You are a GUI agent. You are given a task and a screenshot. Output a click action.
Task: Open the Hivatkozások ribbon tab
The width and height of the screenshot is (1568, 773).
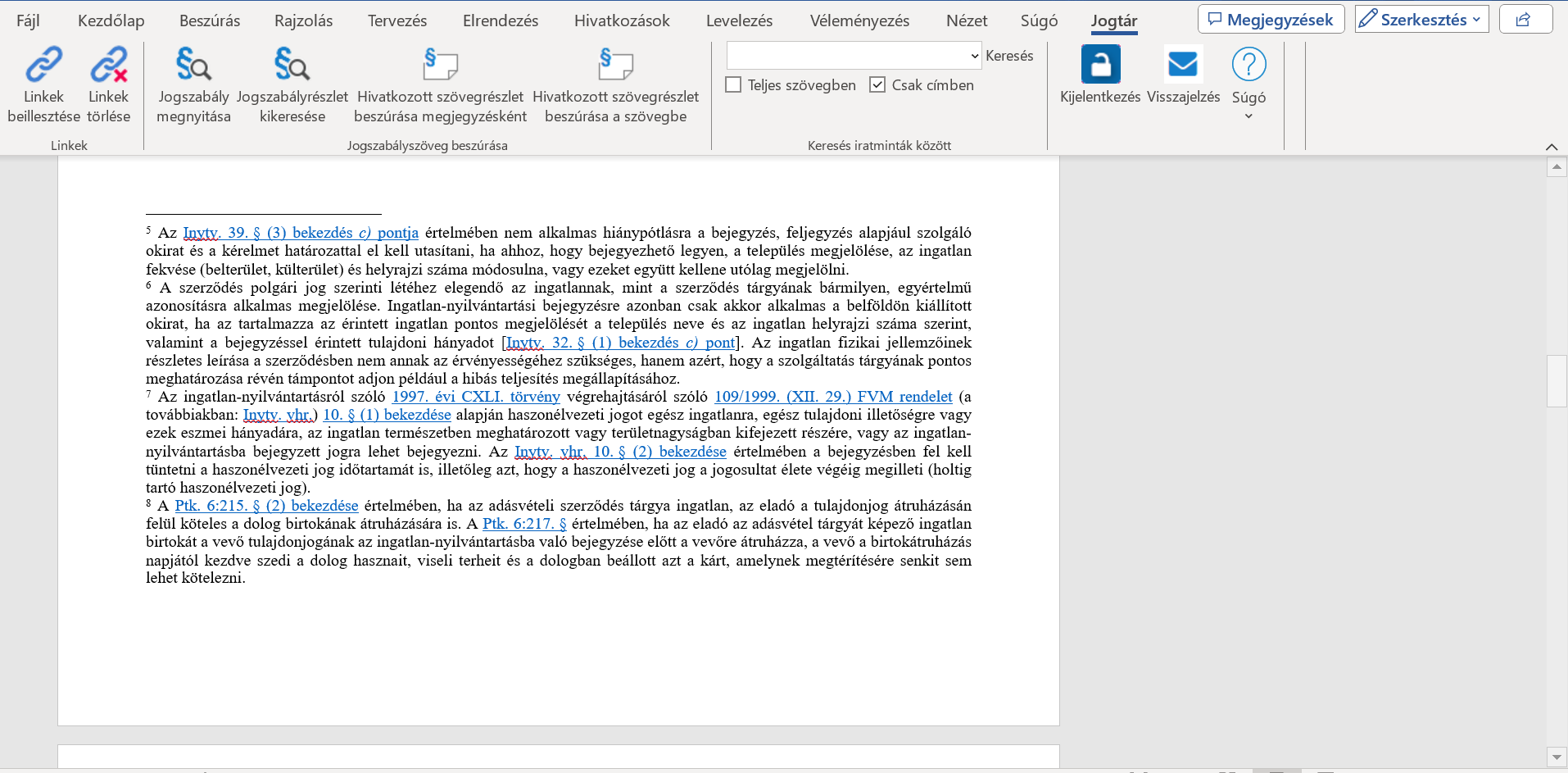coord(622,20)
